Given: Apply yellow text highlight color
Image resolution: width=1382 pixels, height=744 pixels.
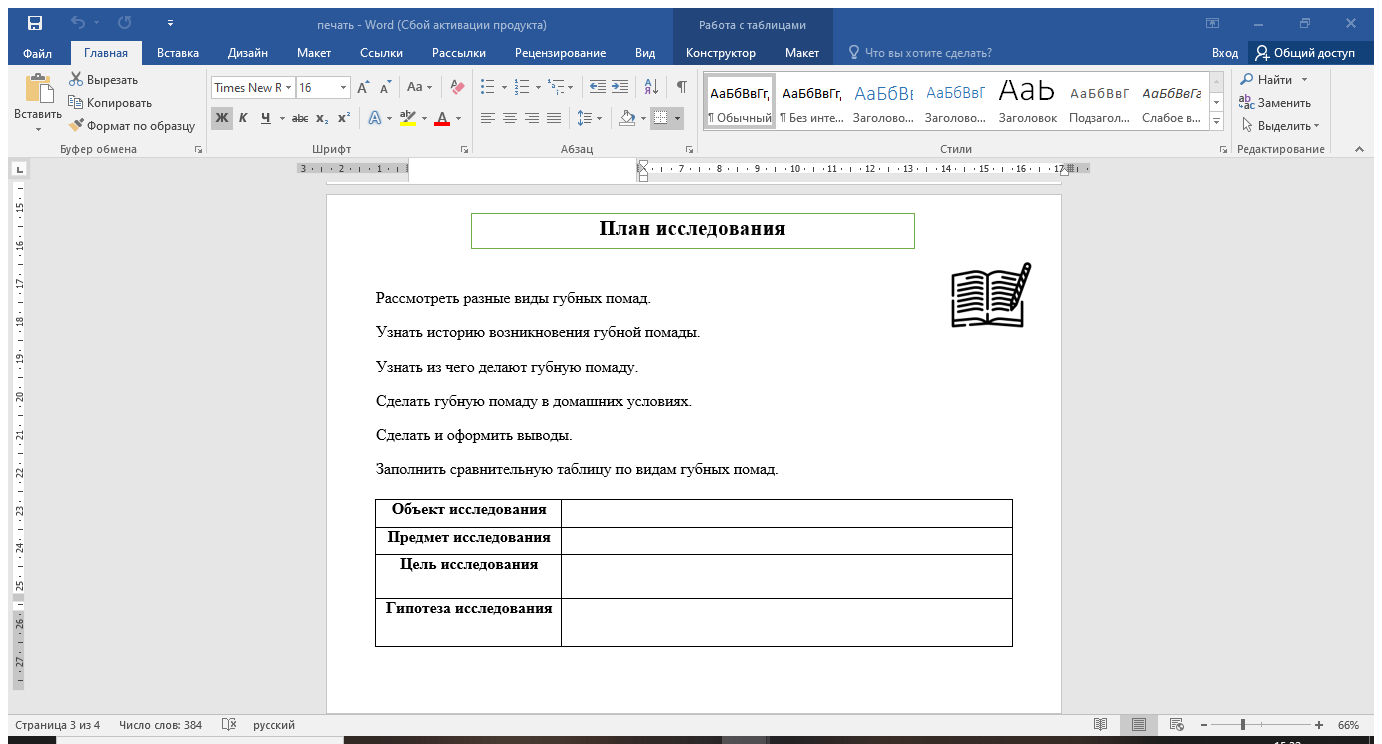Looking at the screenshot, I should click(x=407, y=118).
